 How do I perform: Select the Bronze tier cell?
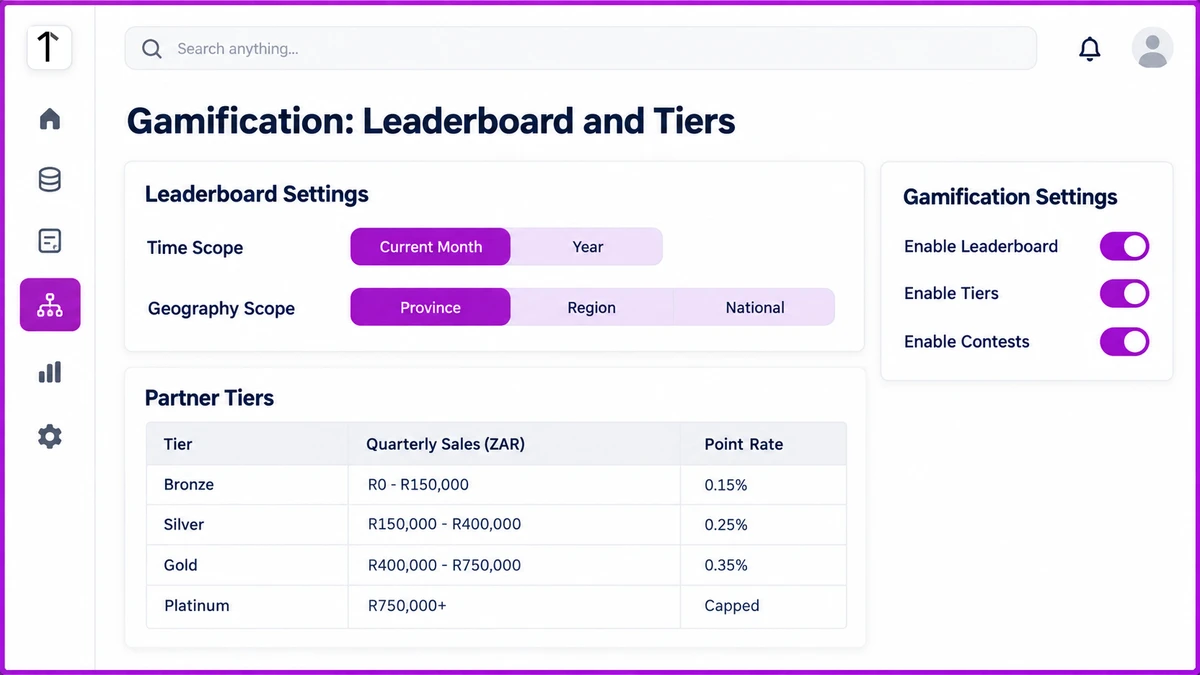(x=247, y=485)
